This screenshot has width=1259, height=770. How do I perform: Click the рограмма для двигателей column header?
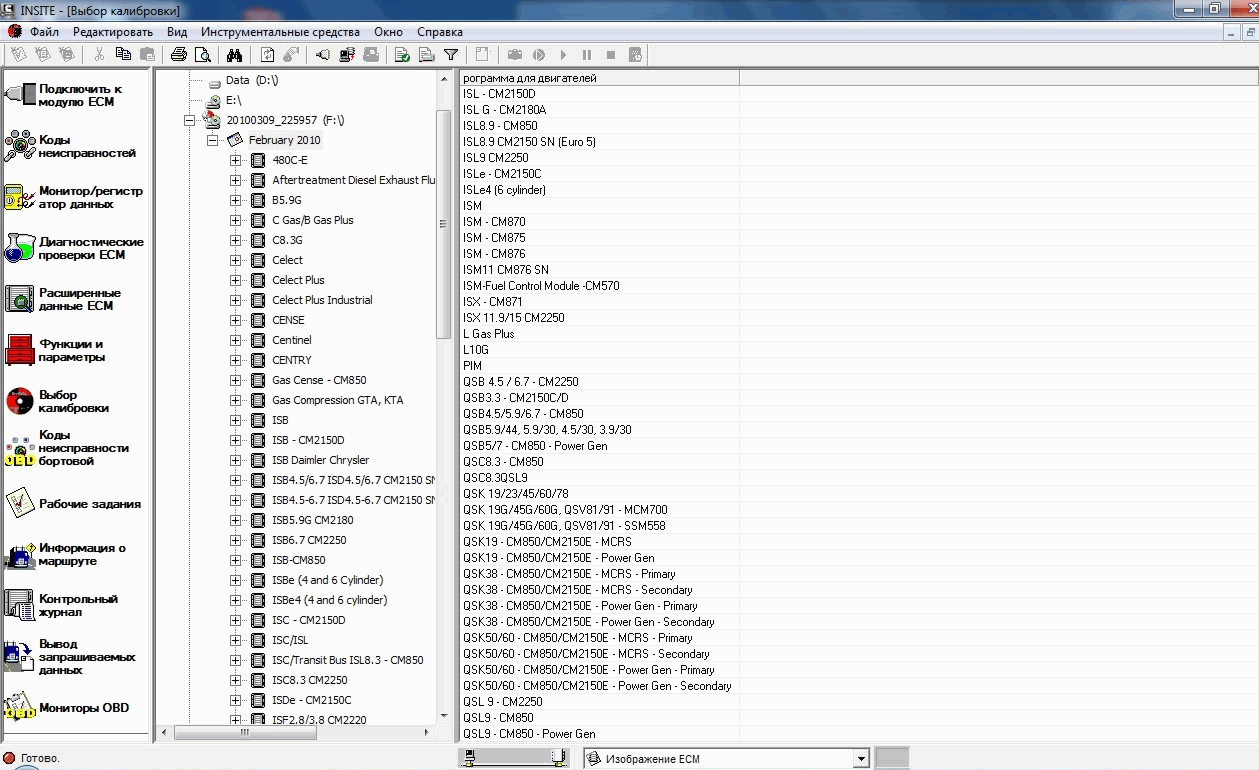pyautogui.click(x=599, y=78)
